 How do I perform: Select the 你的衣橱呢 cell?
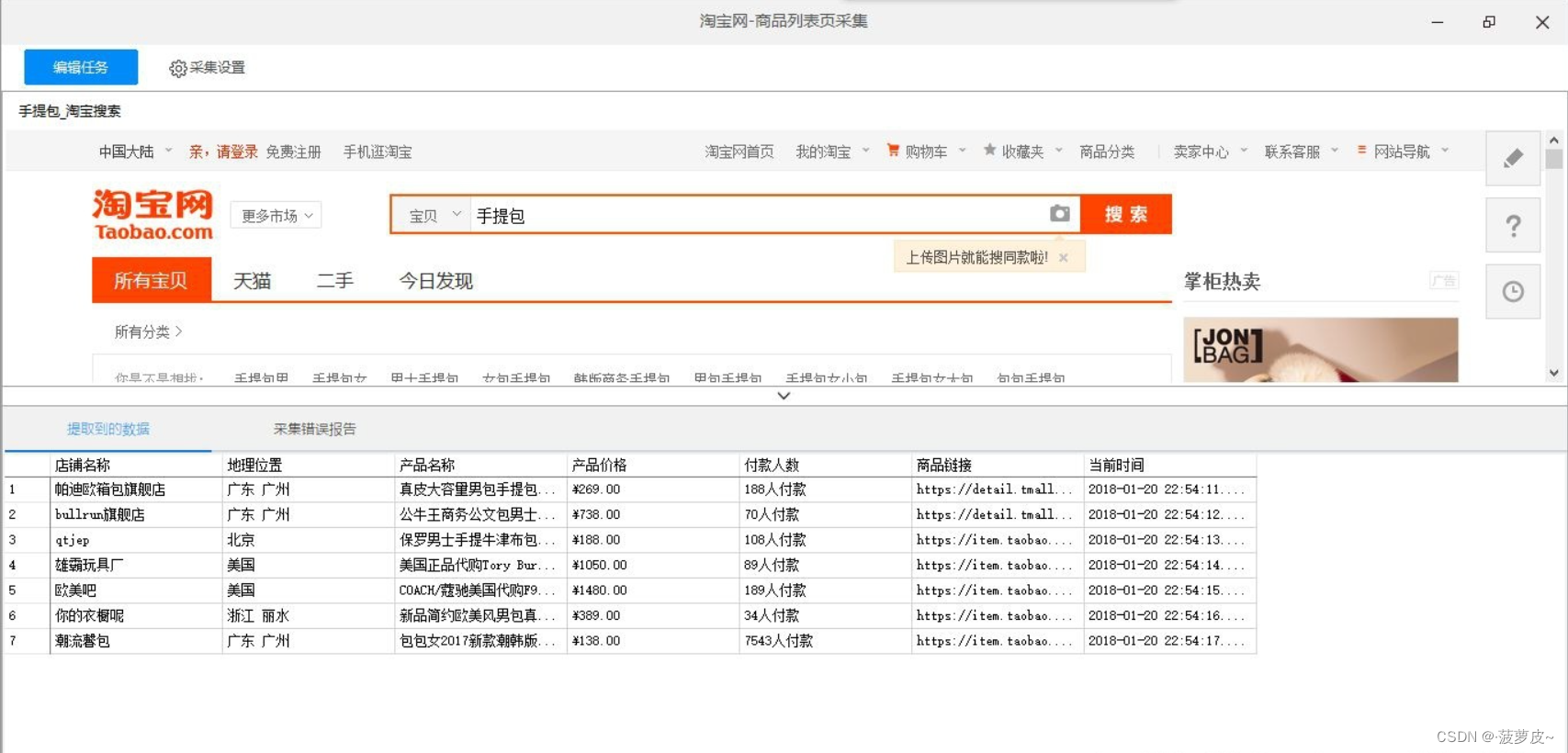point(136,615)
